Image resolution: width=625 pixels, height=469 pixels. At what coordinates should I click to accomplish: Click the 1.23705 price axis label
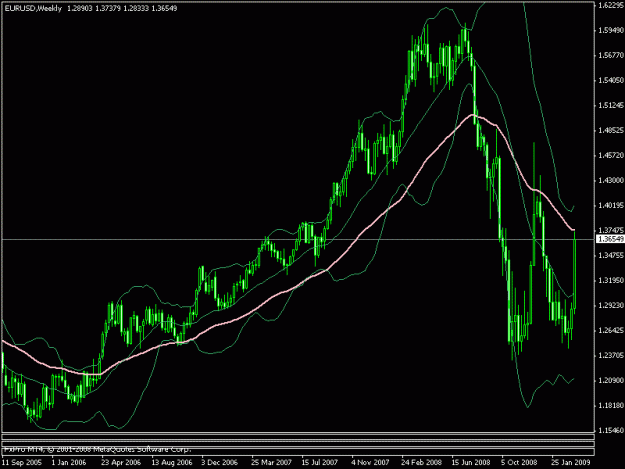(611, 355)
